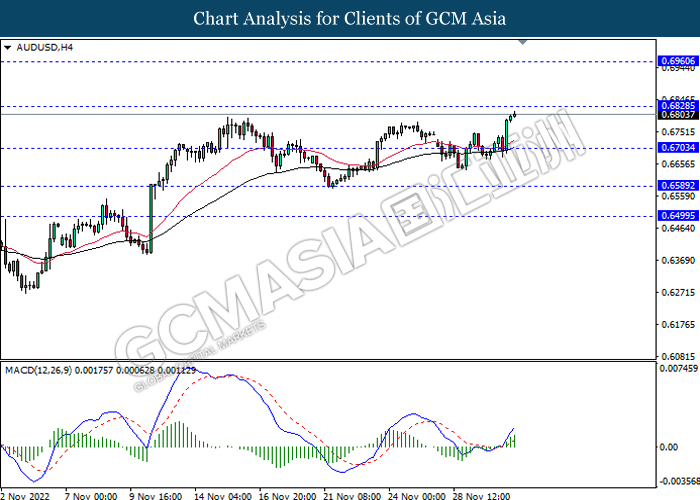
Task: Click the 14 Nov 04:00 time label
Action: pyautogui.click(x=223, y=496)
